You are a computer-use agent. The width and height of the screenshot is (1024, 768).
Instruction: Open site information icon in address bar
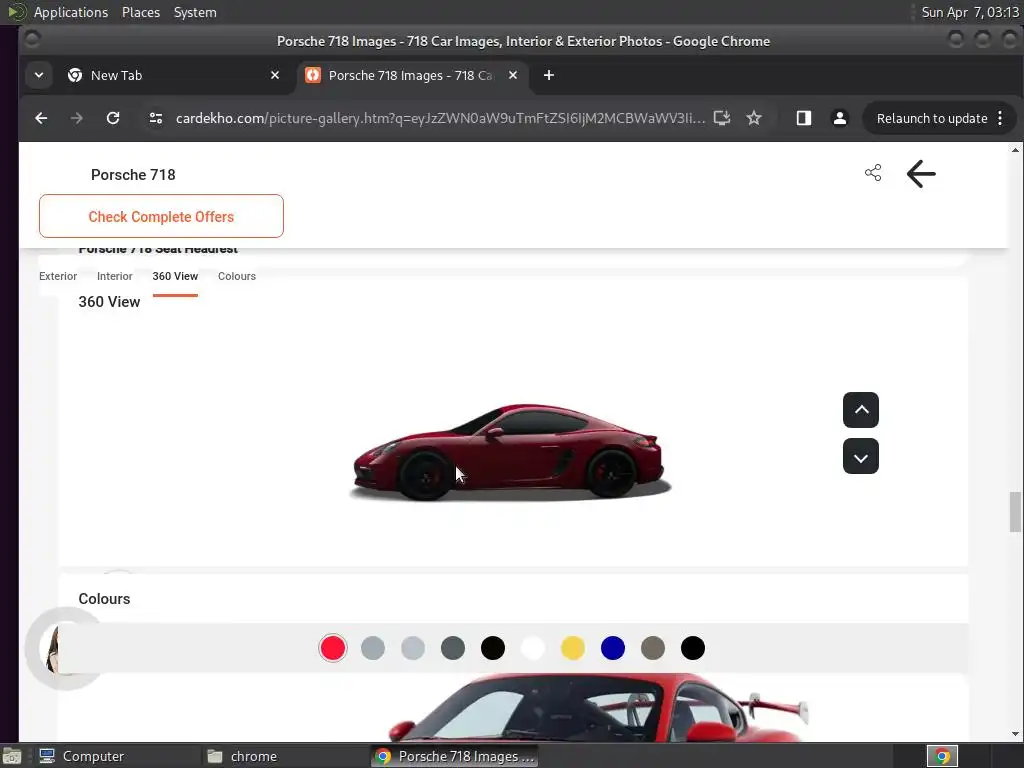coord(155,118)
